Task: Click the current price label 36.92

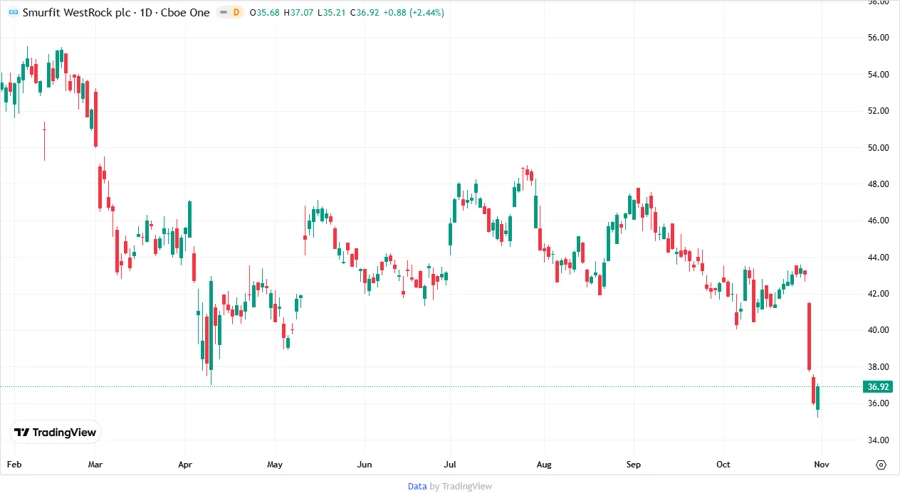Action: click(878, 387)
